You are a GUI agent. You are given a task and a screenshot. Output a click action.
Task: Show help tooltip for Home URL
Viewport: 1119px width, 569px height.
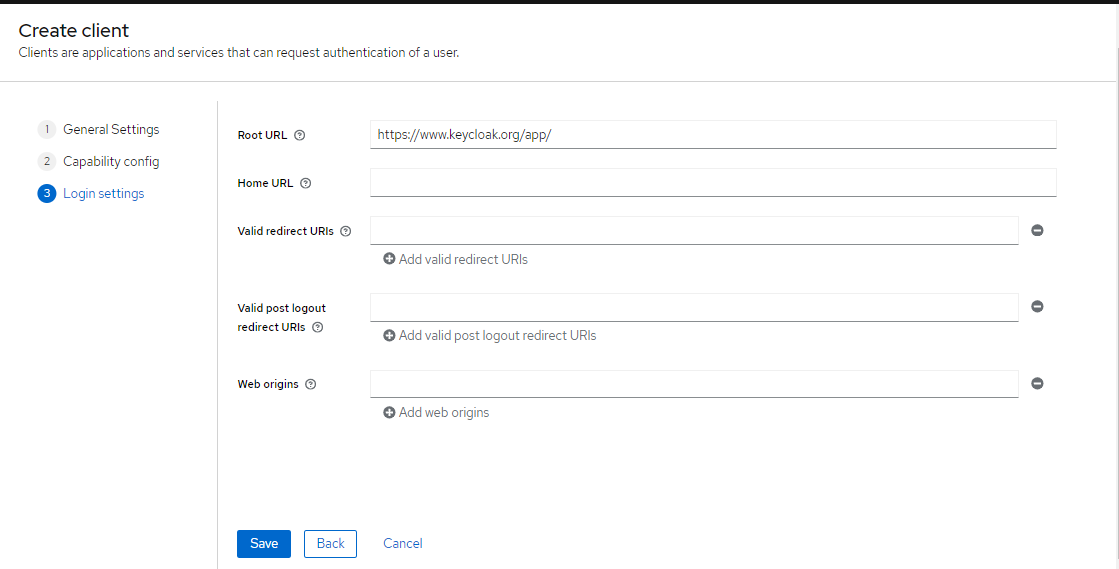(305, 183)
